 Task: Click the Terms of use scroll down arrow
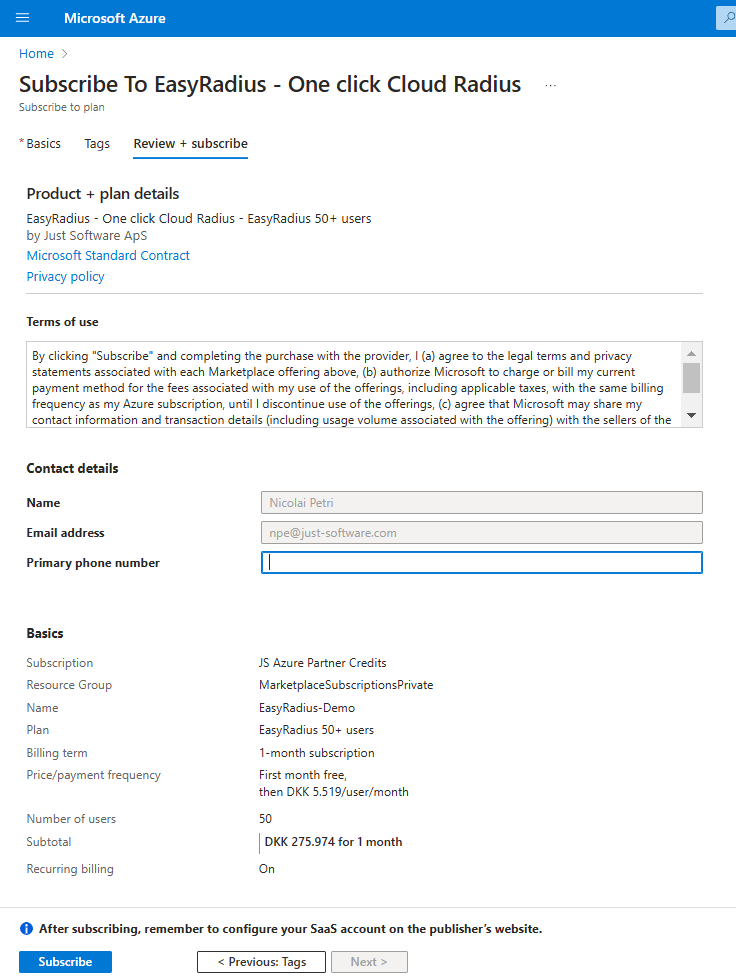(x=691, y=416)
